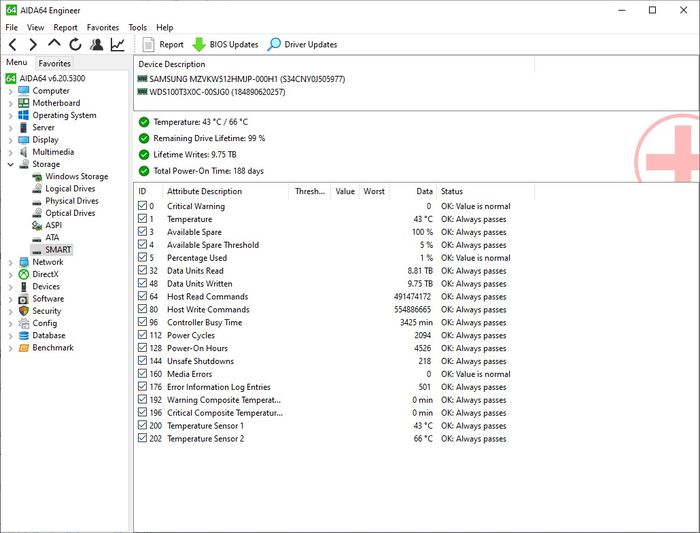Image resolution: width=700 pixels, height=533 pixels.
Task: Expand the Computer tree node
Action: [x=10, y=91]
